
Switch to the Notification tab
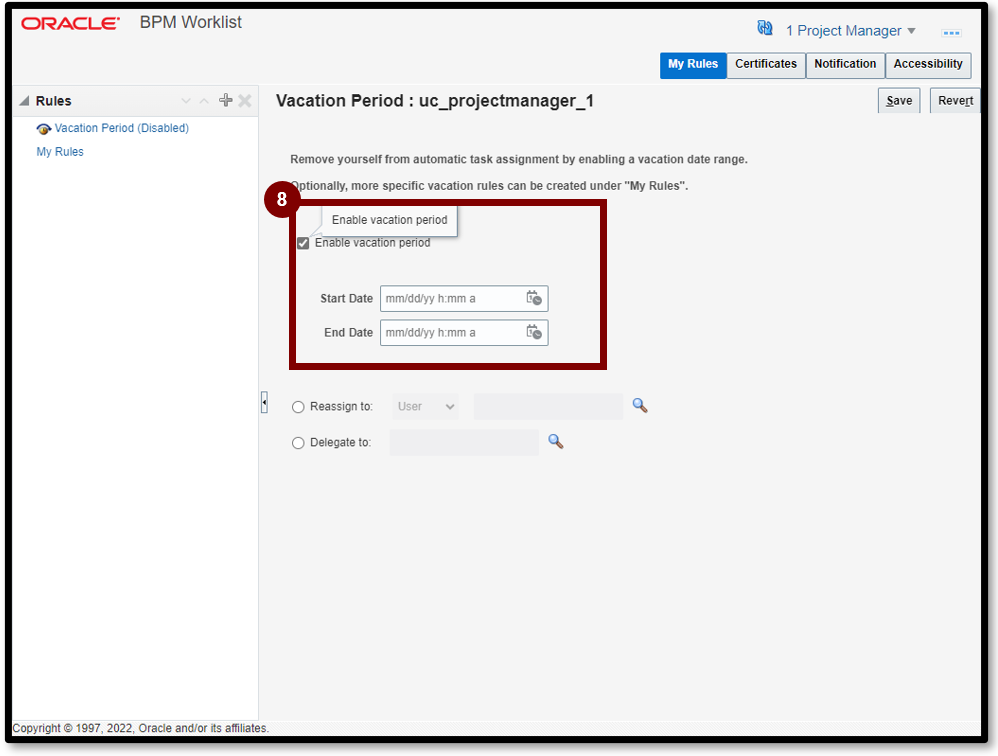[845, 65]
